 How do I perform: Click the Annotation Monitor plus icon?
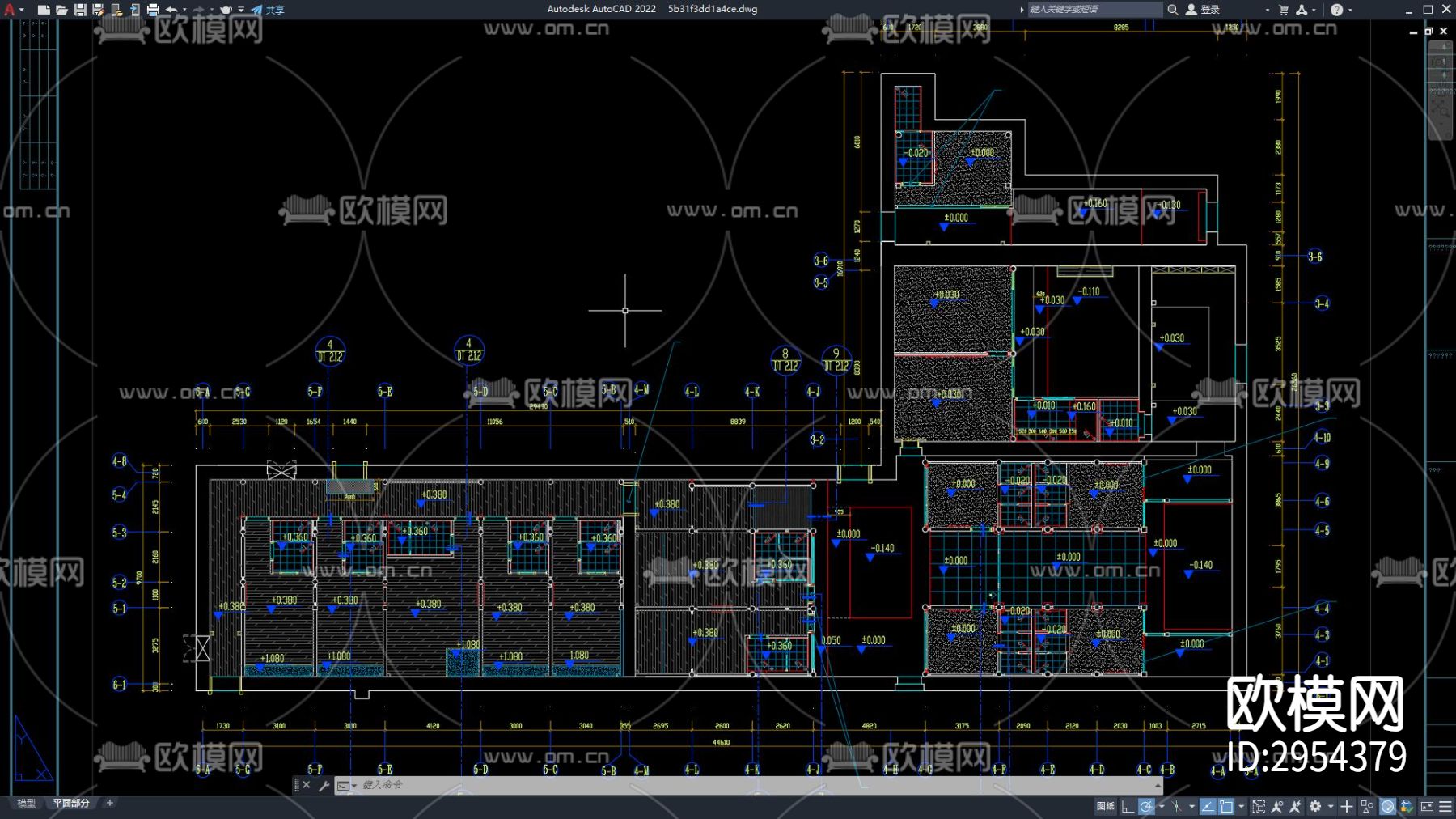pyautogui.click(x=1347, y=806)
